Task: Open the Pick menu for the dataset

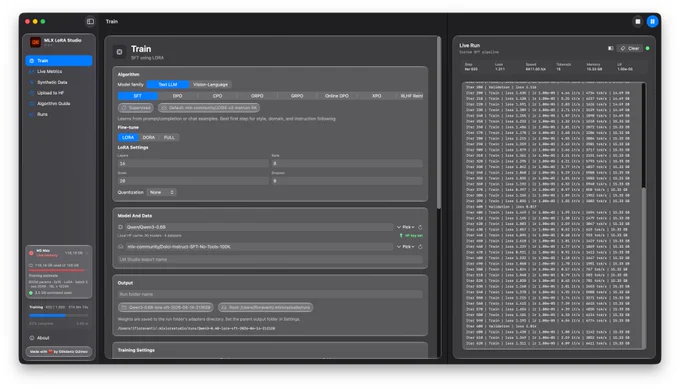Action: [408, 247]
